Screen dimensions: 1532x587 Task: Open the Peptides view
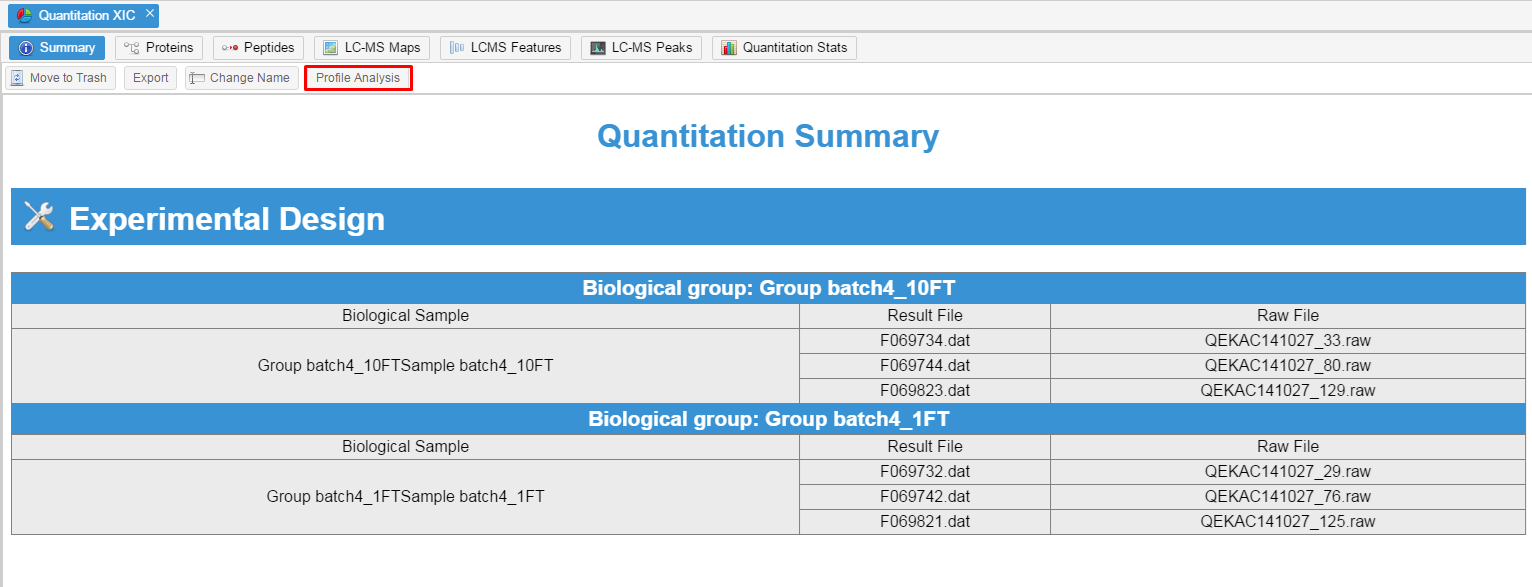(258, 48)
